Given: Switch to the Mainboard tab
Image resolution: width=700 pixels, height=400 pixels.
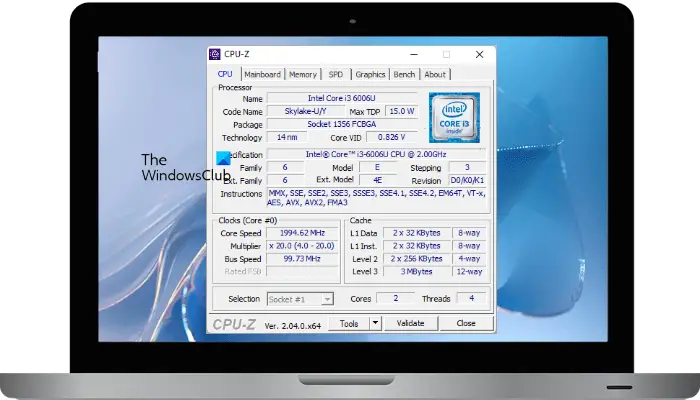Looking at the screenshot, I should 262,75.
